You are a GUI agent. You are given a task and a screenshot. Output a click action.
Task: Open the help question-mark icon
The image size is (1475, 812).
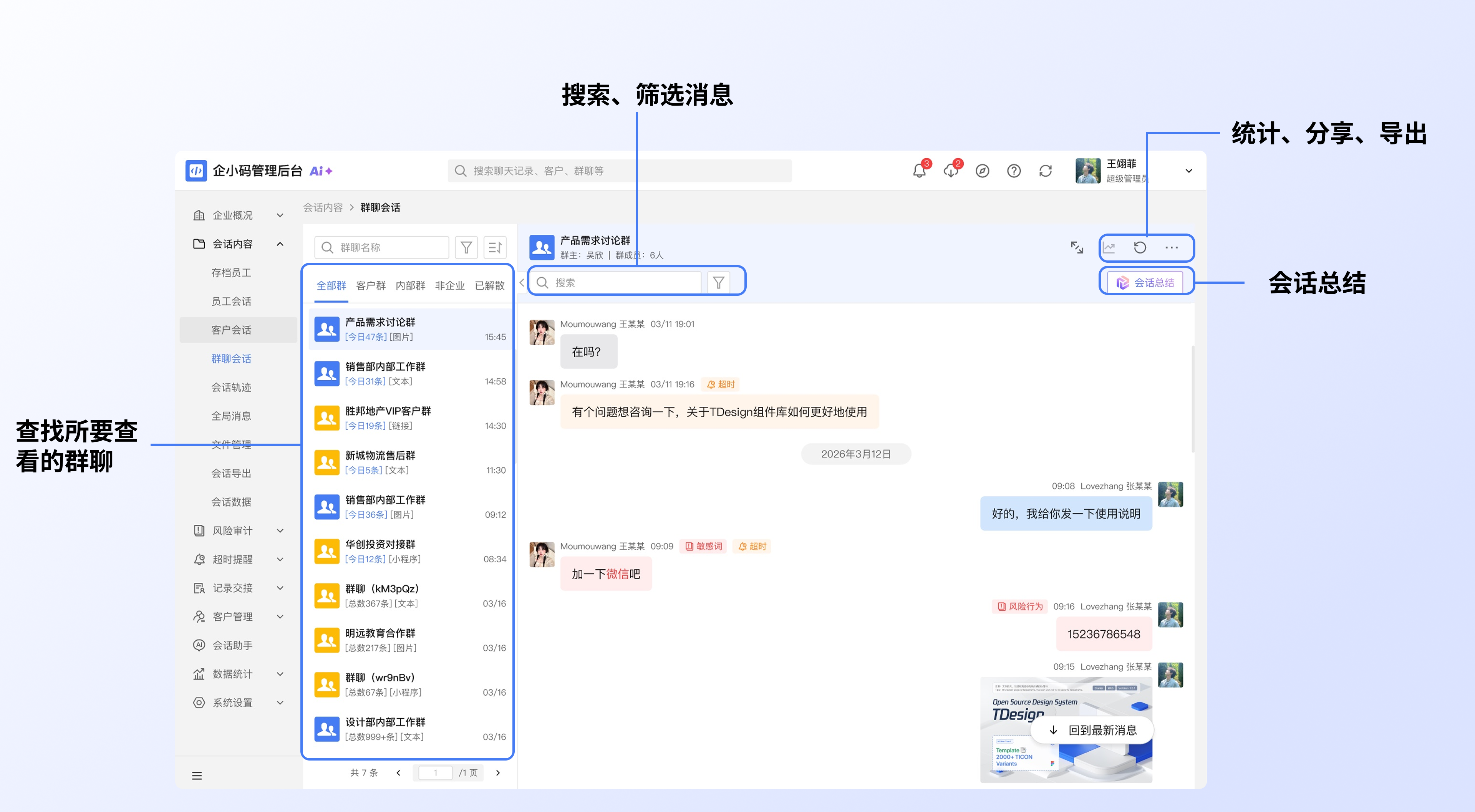[x=1014, y=171]
